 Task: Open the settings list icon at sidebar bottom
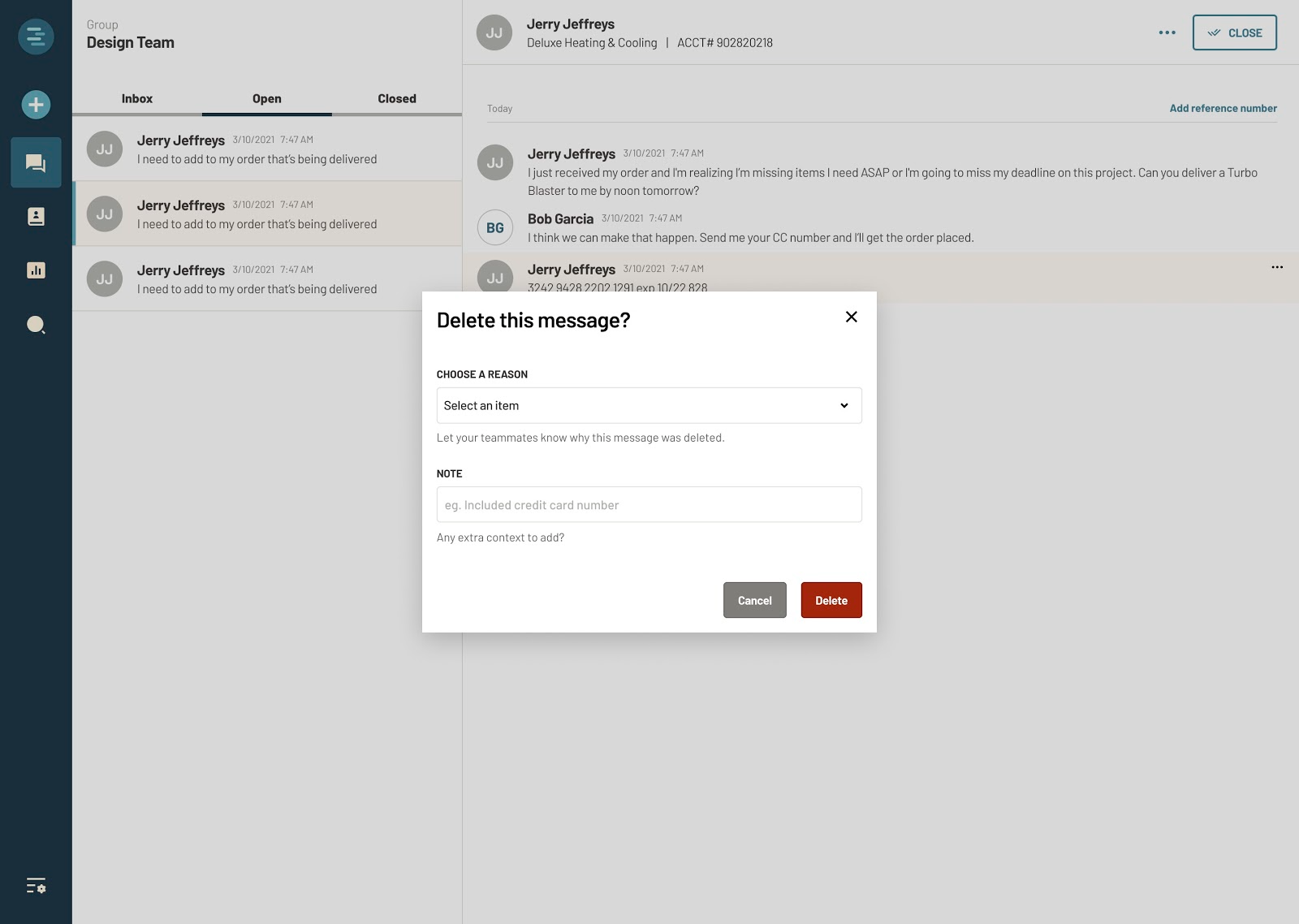point(36,886)
